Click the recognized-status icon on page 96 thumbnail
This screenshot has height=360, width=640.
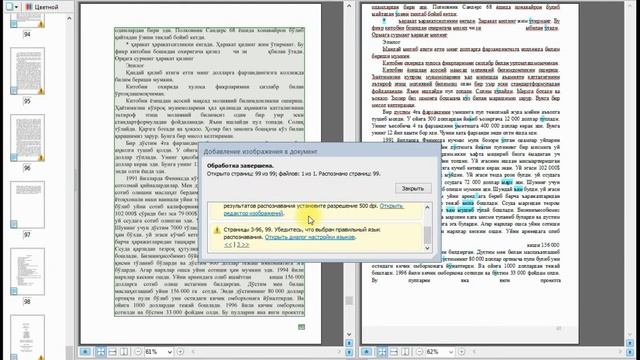pos(14,157)
